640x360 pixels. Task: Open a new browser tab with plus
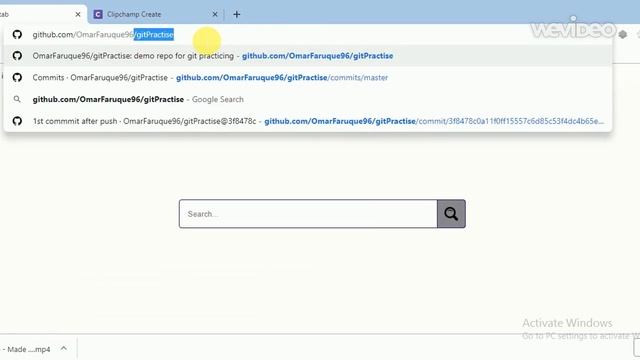[x=237, y=14]
